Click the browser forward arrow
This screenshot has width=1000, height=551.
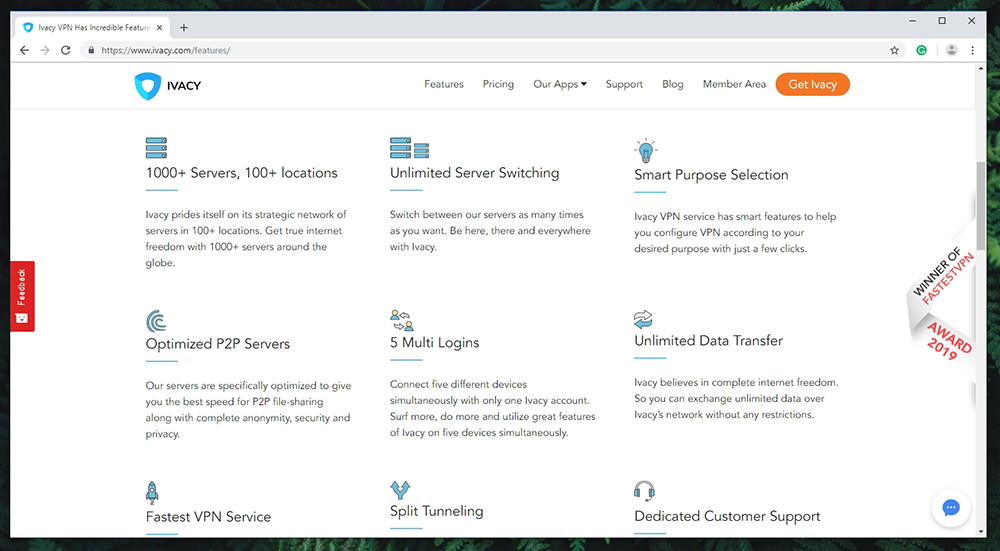tap(45, 50)
